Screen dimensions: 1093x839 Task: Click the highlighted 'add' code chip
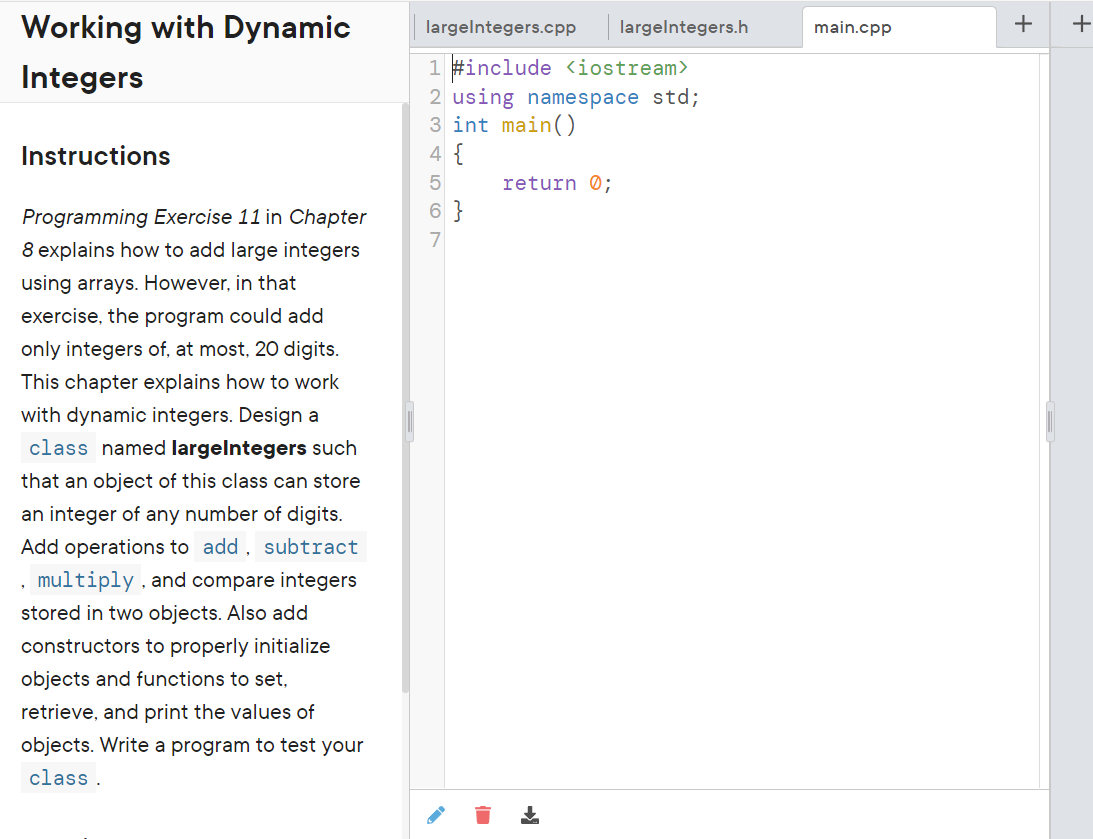pos(220,547)
